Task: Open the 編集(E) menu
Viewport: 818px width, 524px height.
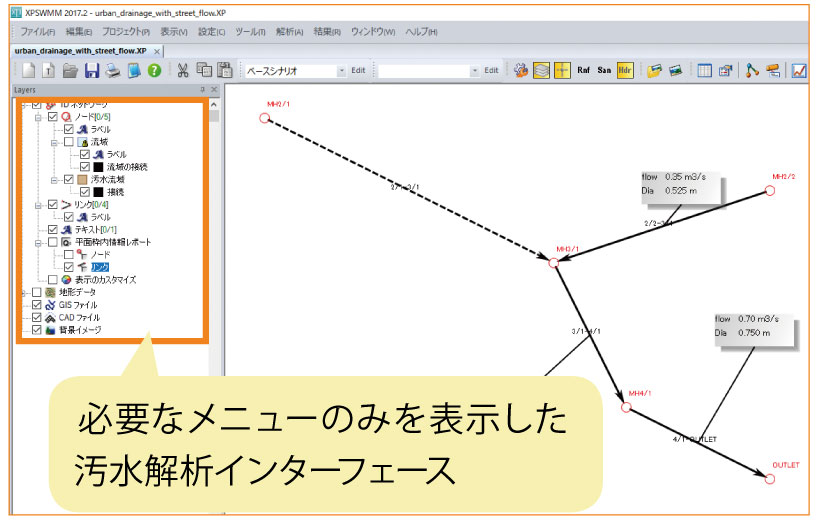Action: 79,32
